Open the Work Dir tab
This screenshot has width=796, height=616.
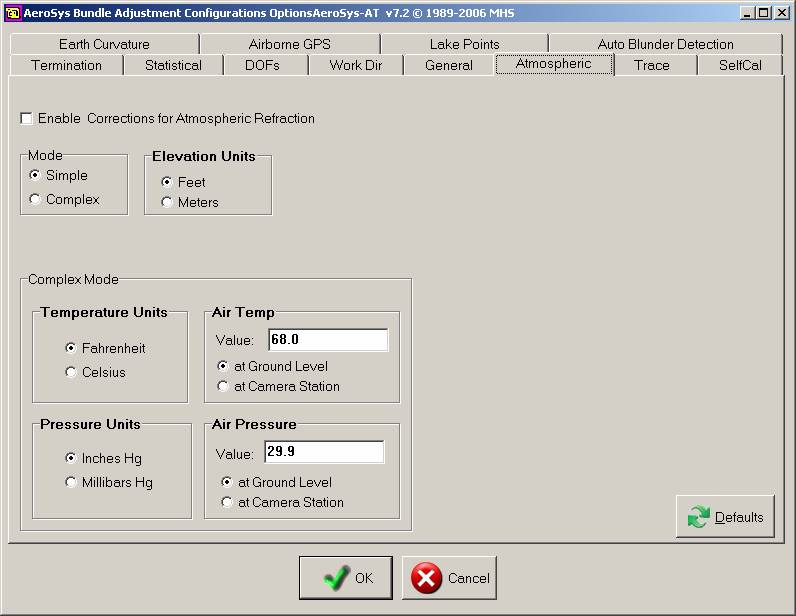click(x=355, y=66)
